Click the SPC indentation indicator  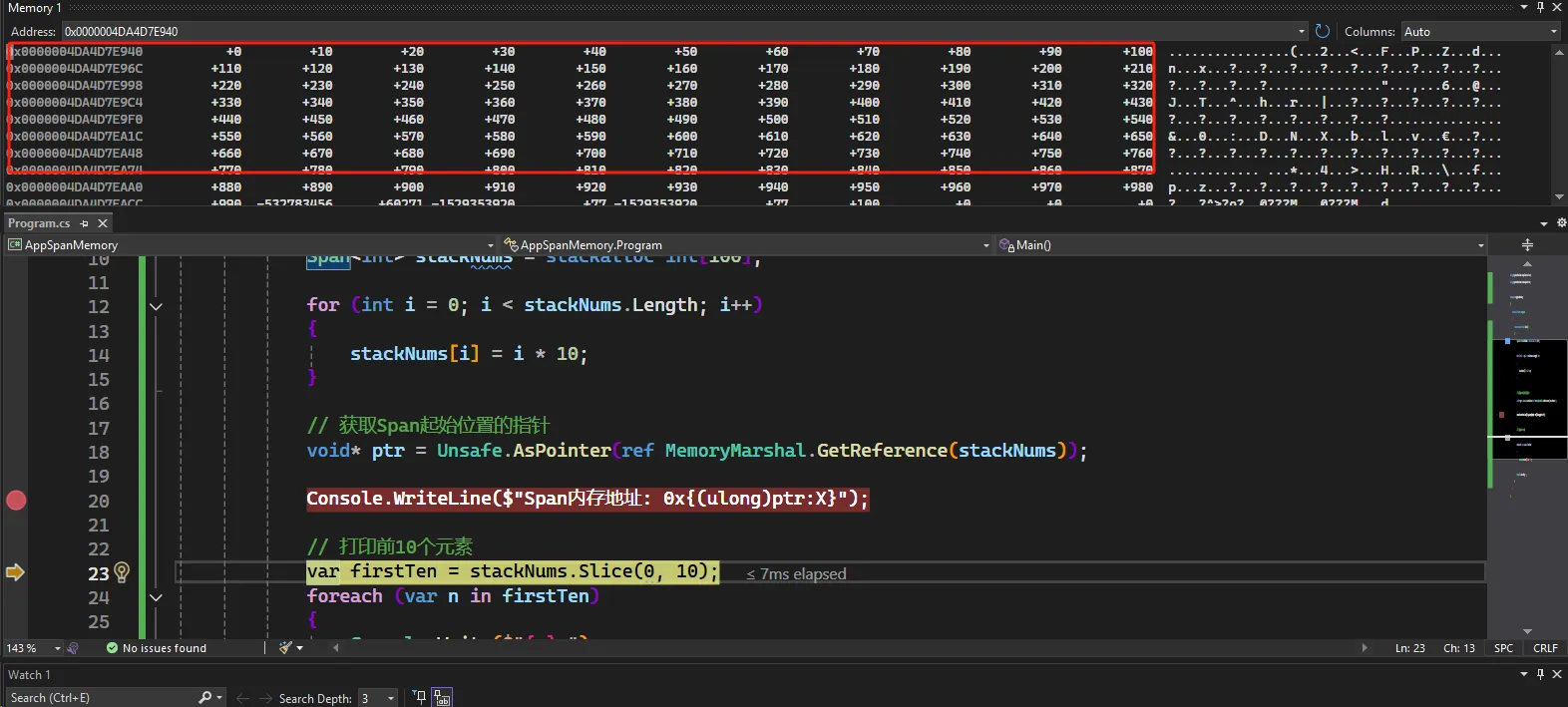(x=1503, y=648)
